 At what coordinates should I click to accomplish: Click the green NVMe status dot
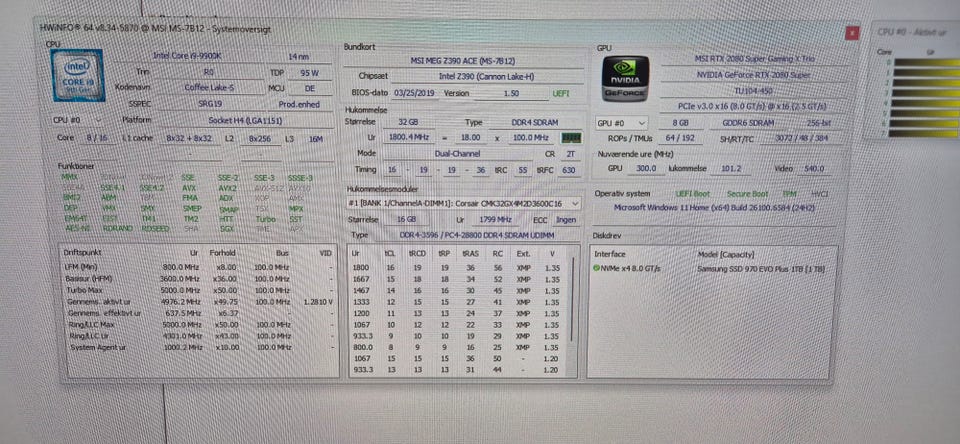(596, 268)
